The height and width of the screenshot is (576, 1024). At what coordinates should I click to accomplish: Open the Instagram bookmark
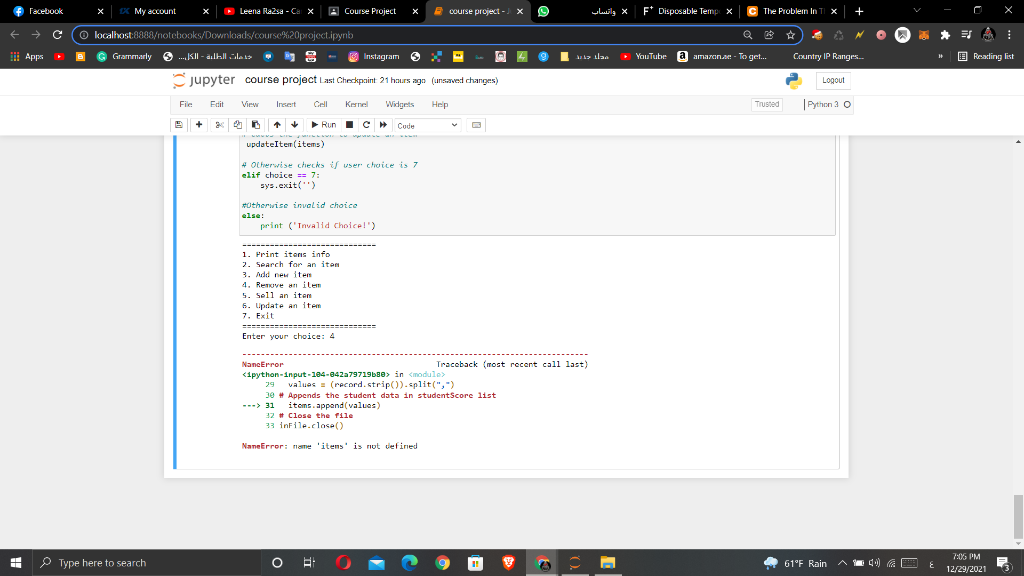374,56
